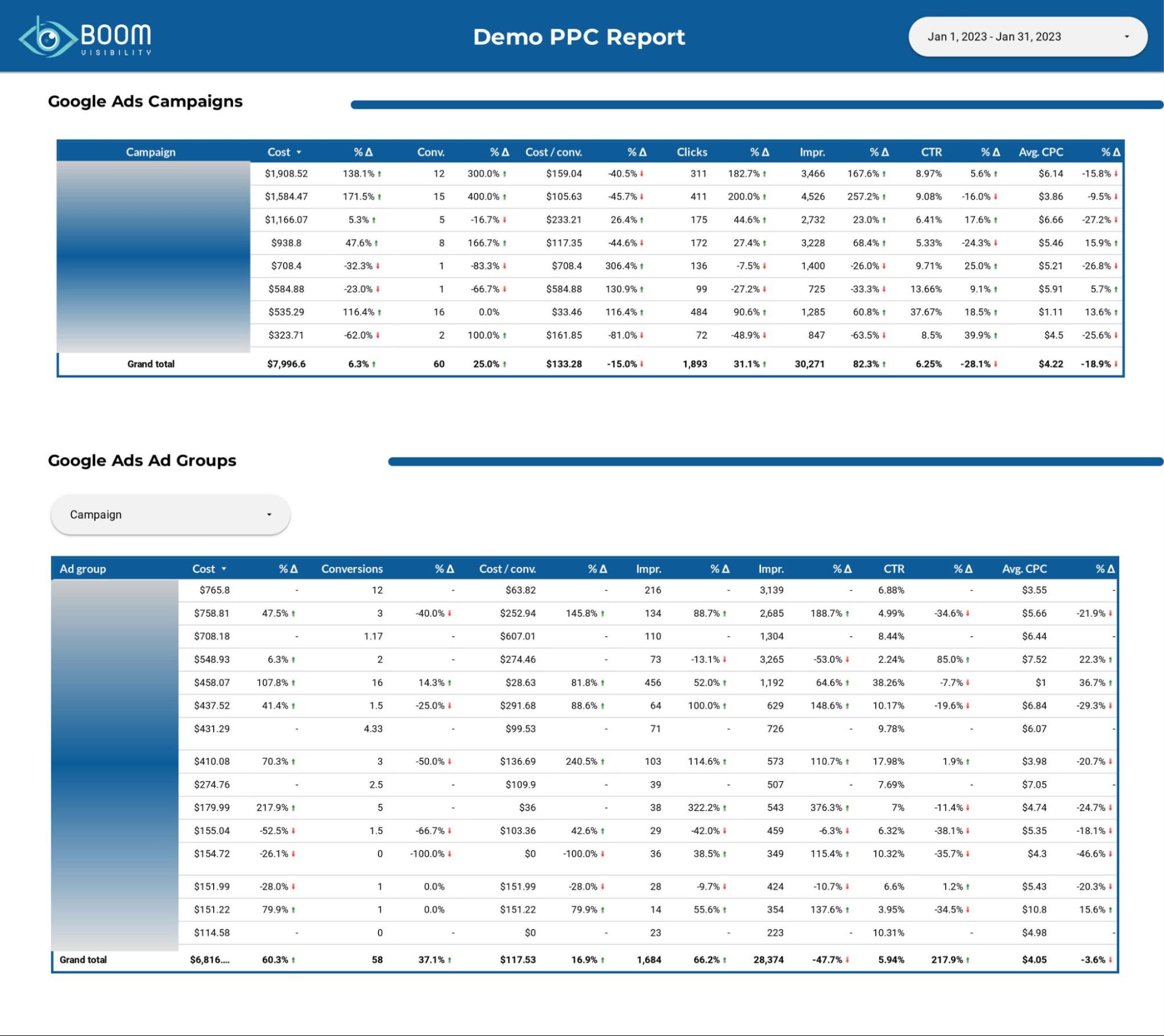Screen dimensions: 1164x1036
Task: Click the Conversions column header
Action: coord(352,569)
